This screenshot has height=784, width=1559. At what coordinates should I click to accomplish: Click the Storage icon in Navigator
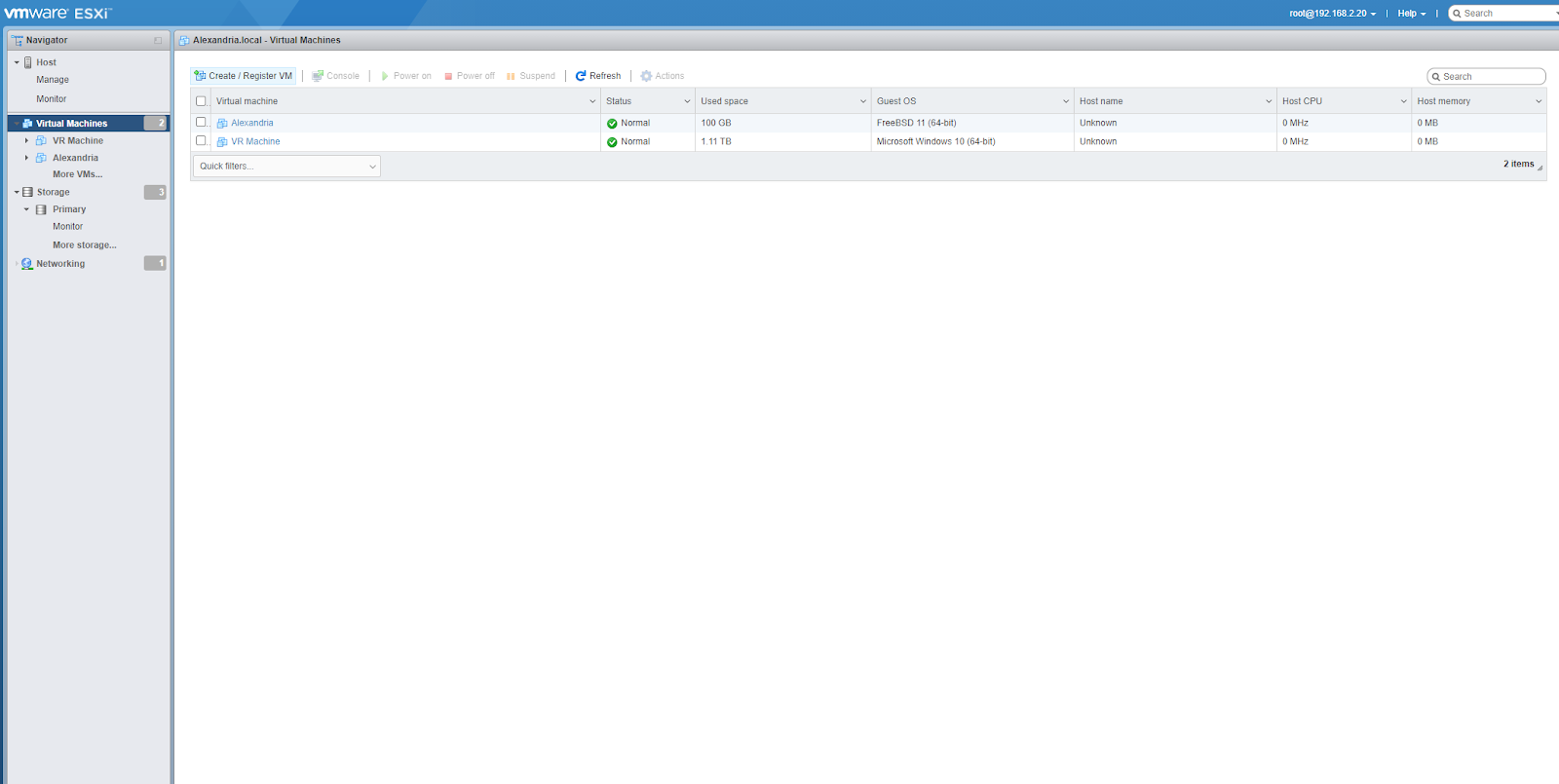click(x=27, y=192)
